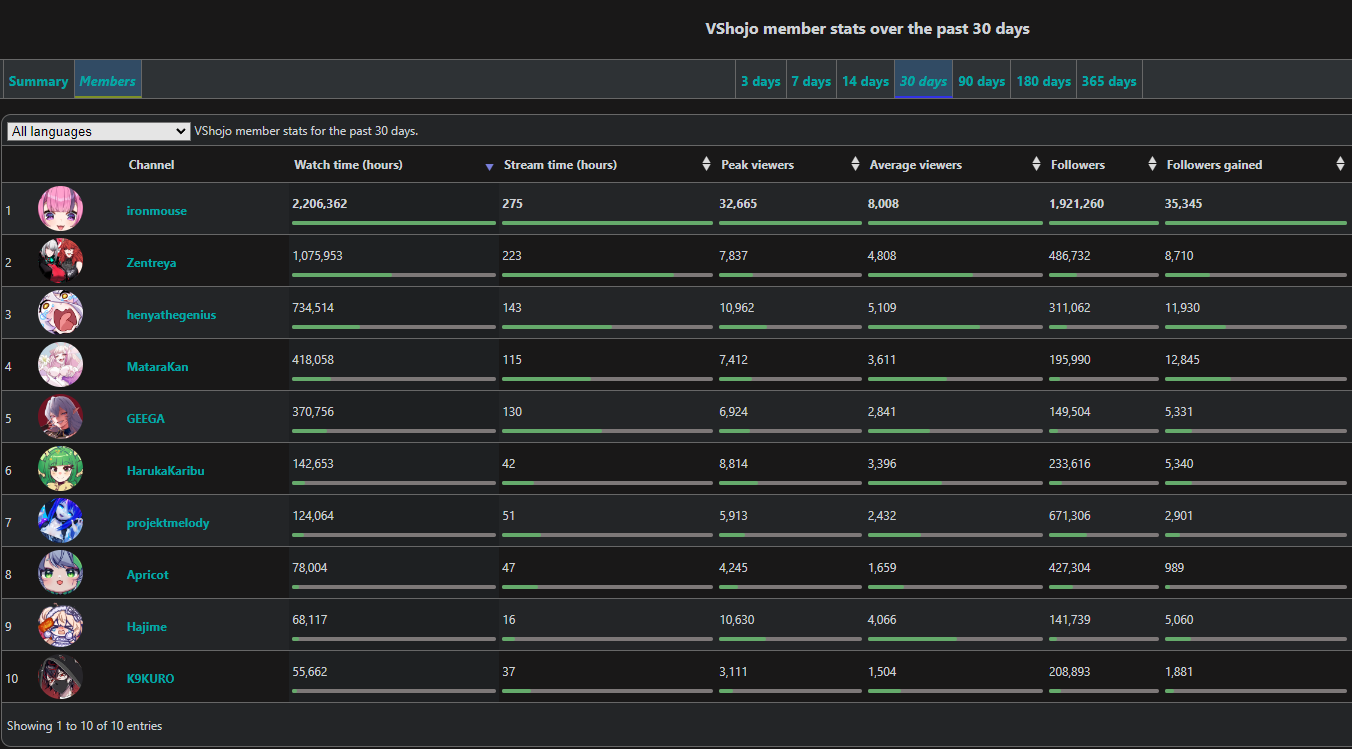
Task: Click Apricot followers gained 989
Action: point(1174,568)
